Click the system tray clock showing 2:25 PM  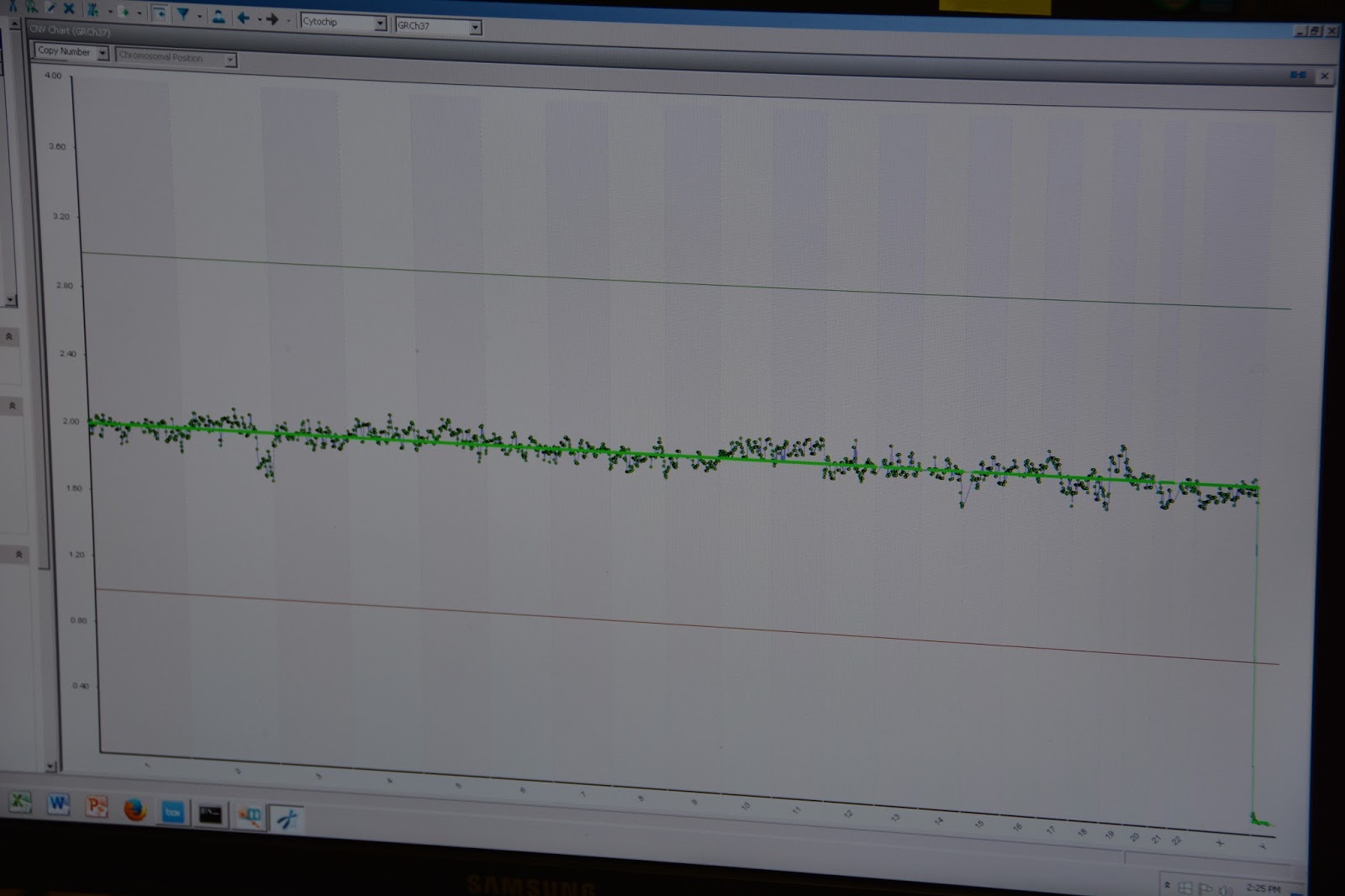1263,888
